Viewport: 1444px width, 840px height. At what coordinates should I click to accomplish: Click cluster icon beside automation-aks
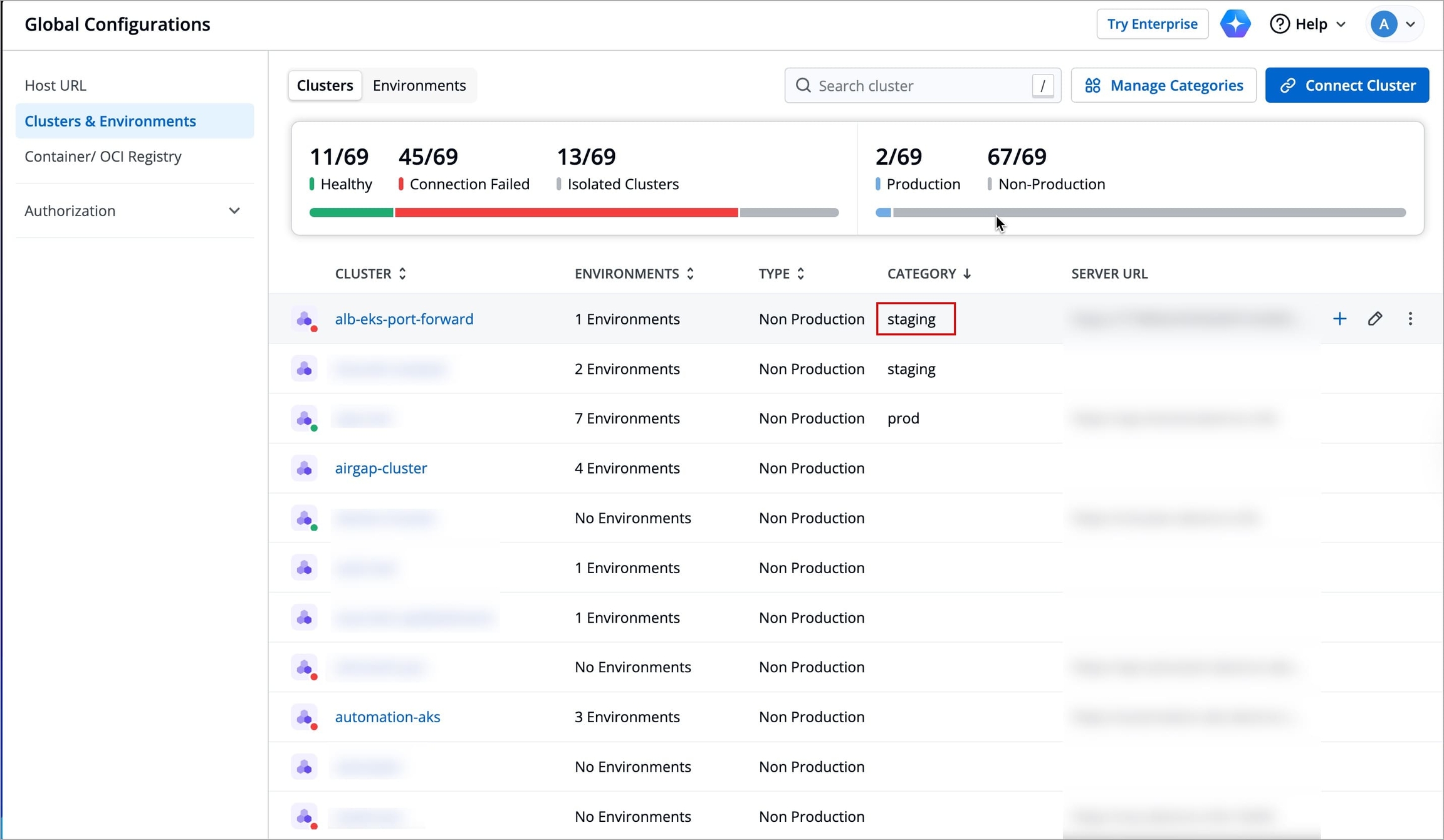pyautogui.click(x=305, y=717)
